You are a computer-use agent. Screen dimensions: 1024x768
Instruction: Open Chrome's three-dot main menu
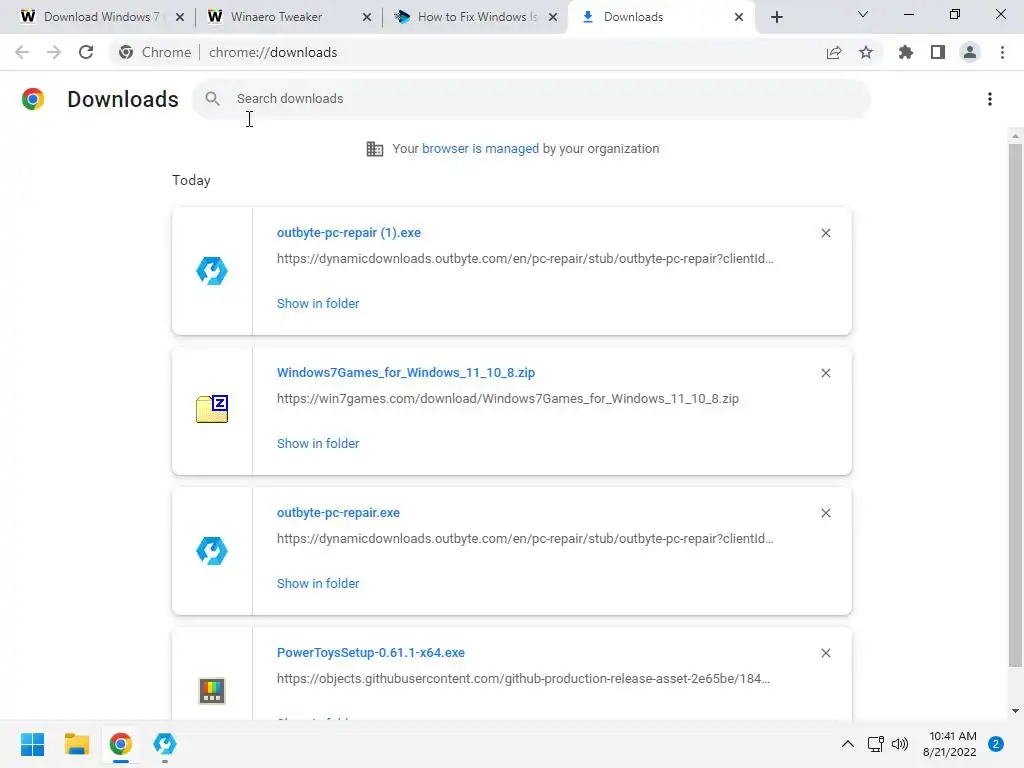point(1002,52)
